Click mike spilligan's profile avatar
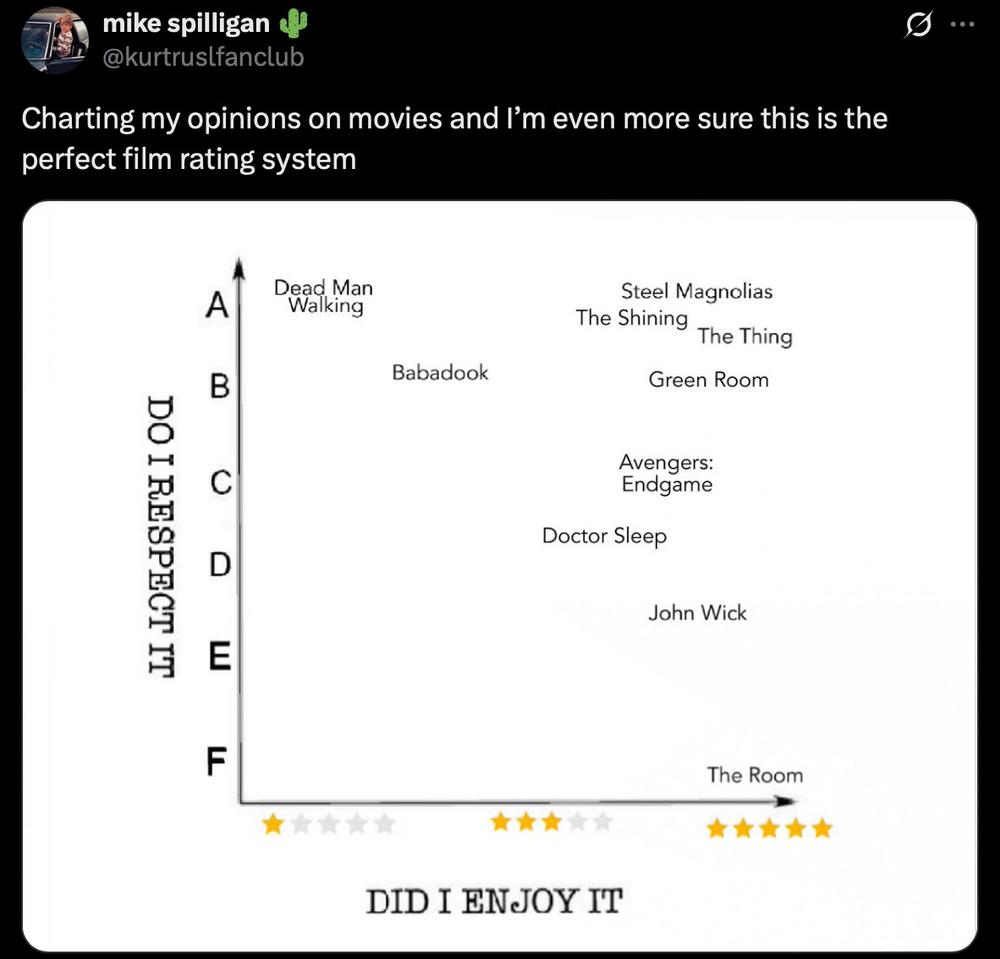Viewport: 1000px width, 959px height. tap(54, 40)
